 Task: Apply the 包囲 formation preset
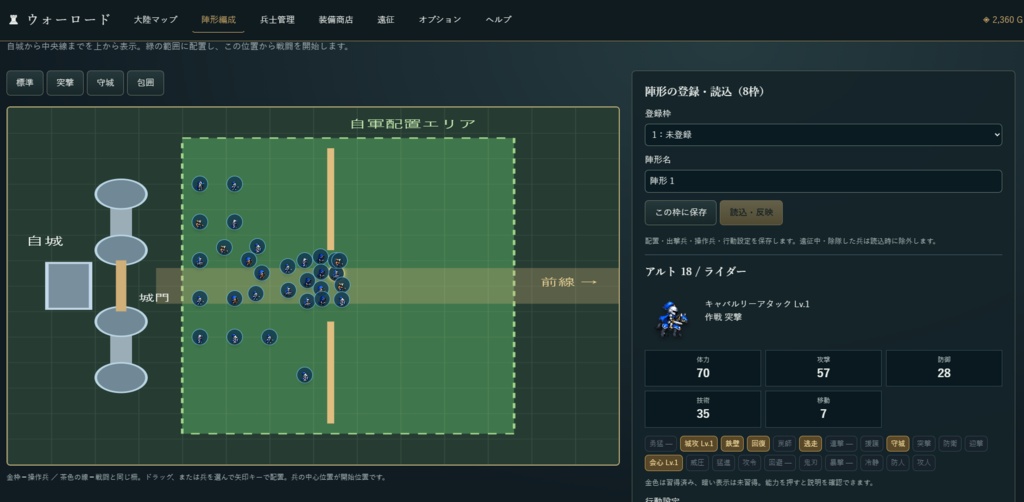click(x=145, y=83)
